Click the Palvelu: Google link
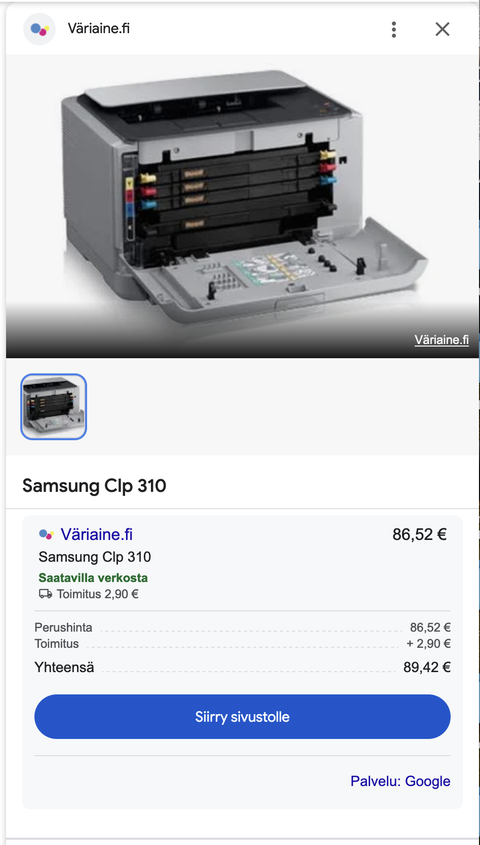This screenshot has height=845, width=480. point(400,781)
